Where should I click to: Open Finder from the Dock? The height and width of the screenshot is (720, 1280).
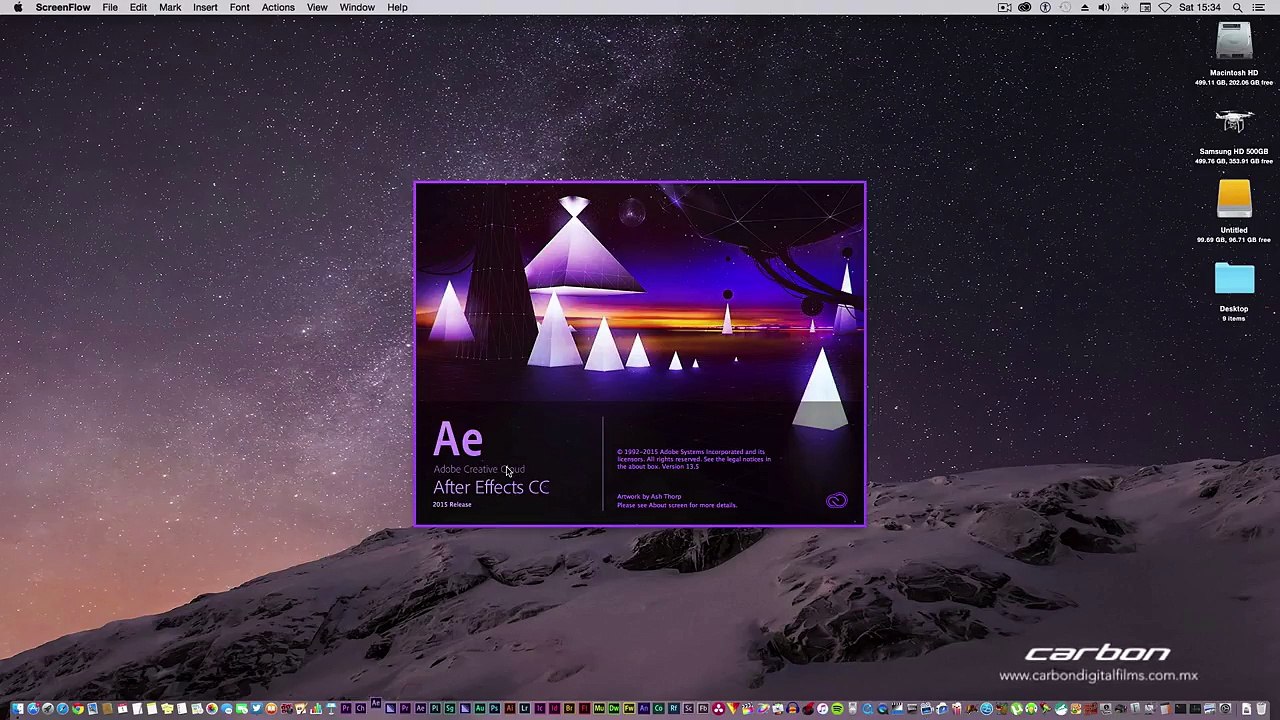[x=17, y=709]
